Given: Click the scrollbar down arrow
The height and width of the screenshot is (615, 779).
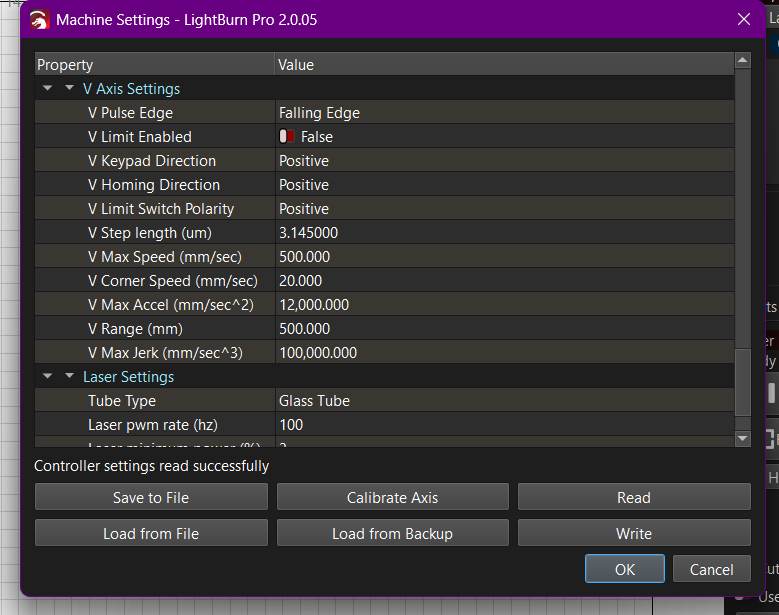Looking at the screenshot, I should pyautogui.click(x=742, y=438).
